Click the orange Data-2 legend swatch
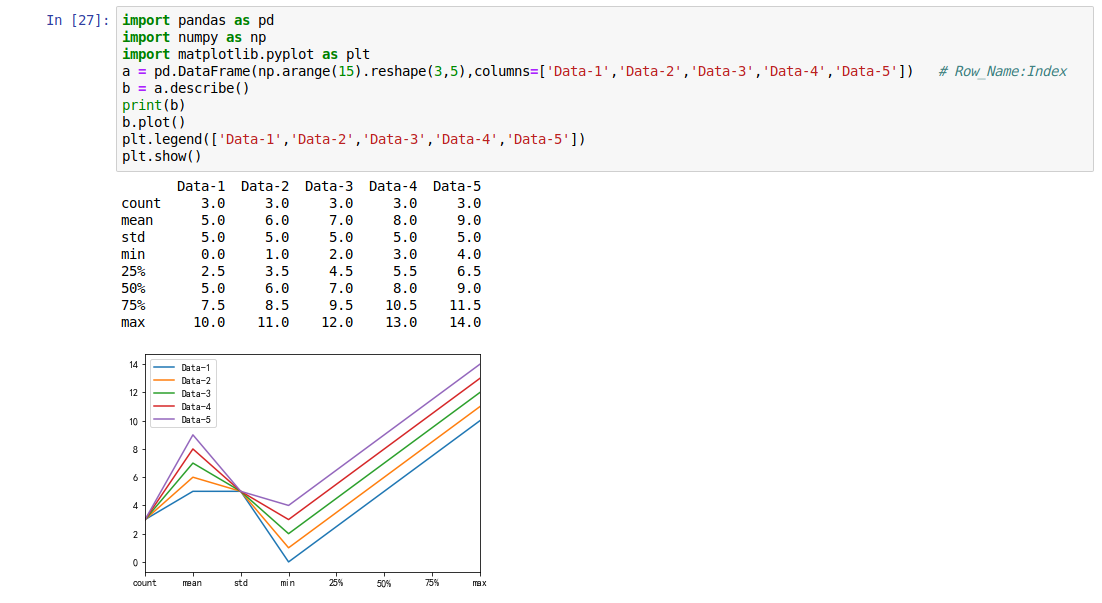 (164, 380)
